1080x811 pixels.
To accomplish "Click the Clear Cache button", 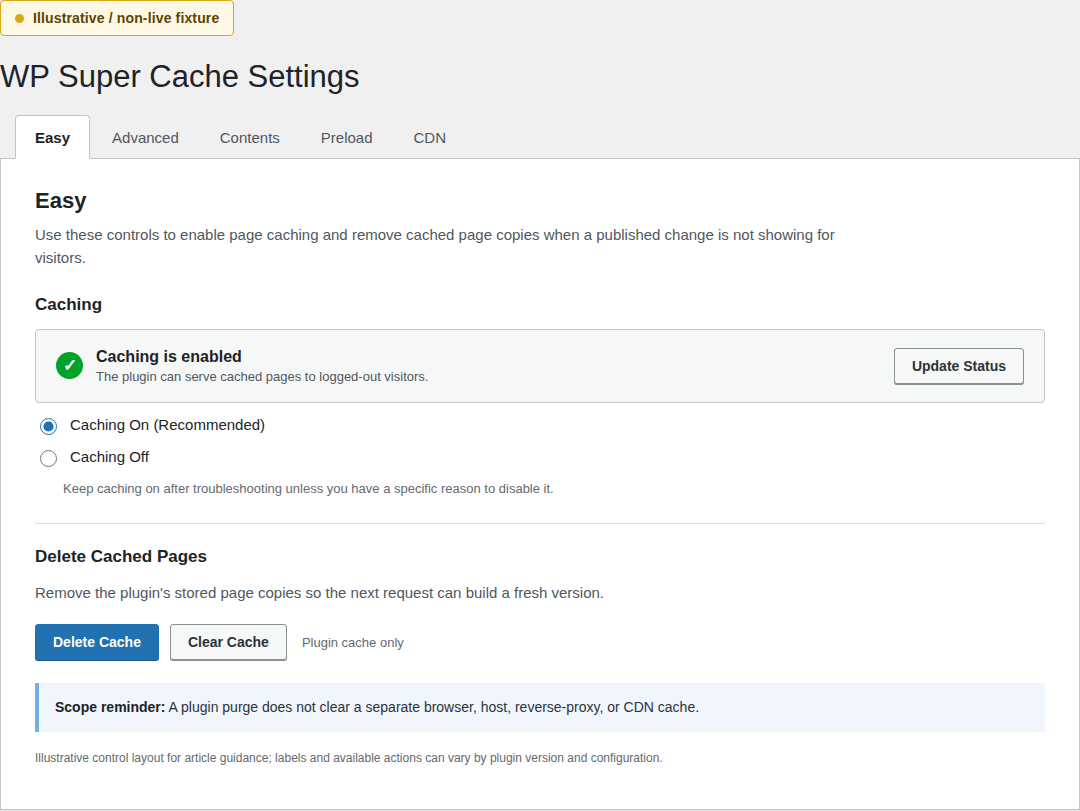I will 228,642.
